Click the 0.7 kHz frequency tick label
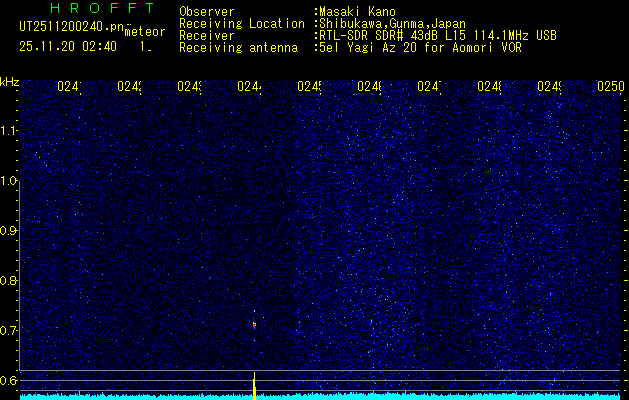The image size is (629, 400). [x=9, y=331]
